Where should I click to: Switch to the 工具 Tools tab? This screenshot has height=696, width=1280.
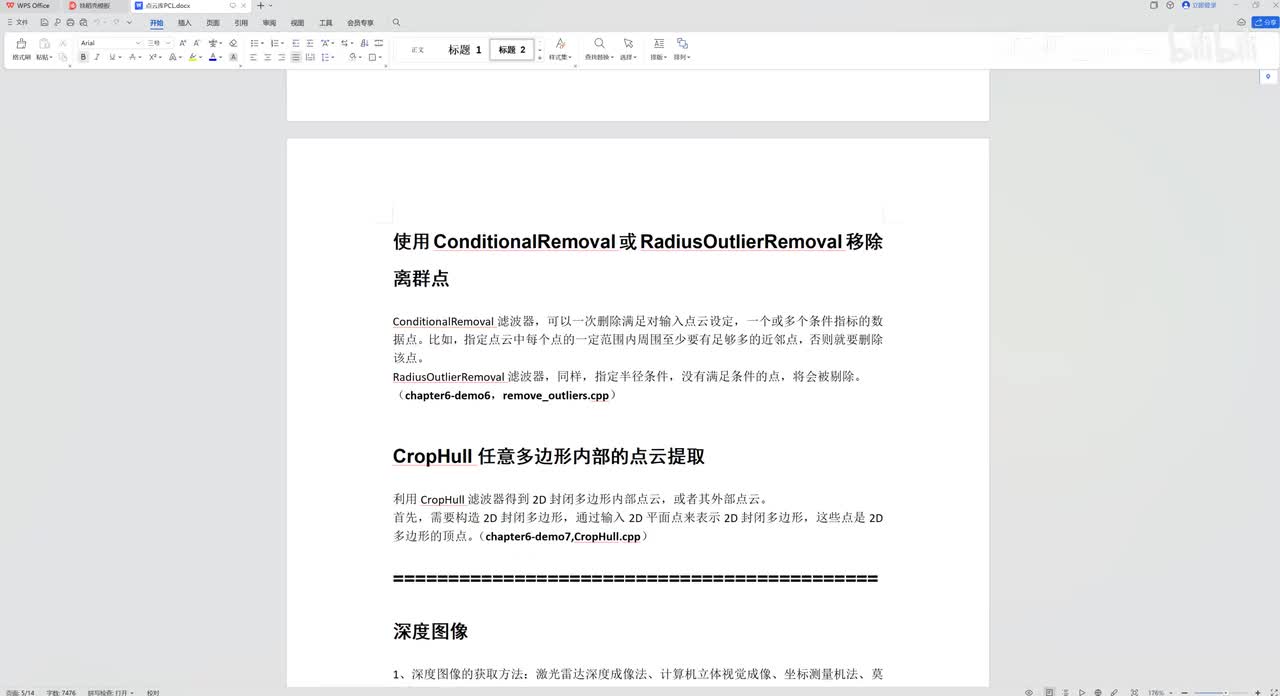click(326, 22)
